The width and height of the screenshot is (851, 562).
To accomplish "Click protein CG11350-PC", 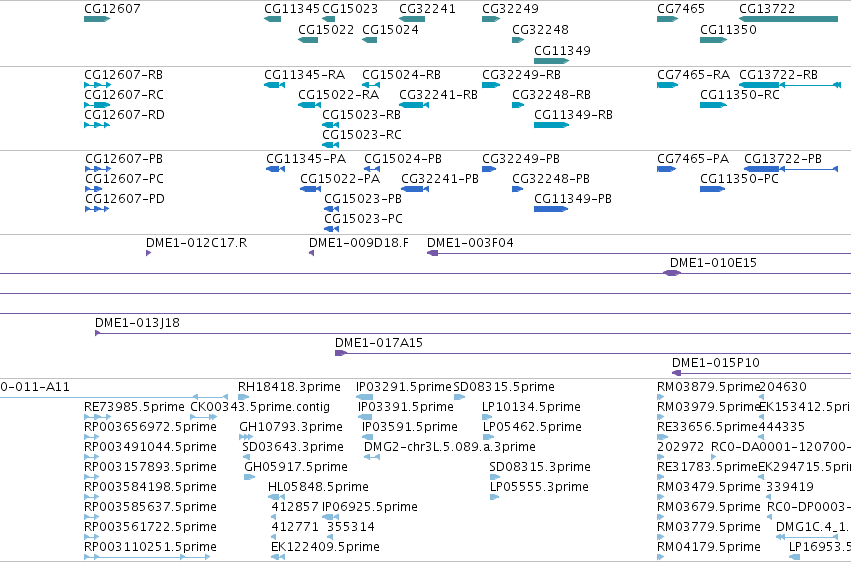I will pyautogui.click(x=739, y=178).
